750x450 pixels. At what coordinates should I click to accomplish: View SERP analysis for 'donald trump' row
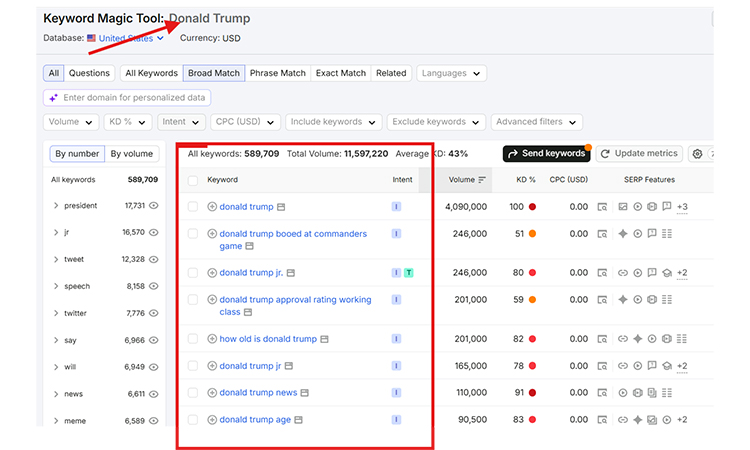click(x=602, y=207)
